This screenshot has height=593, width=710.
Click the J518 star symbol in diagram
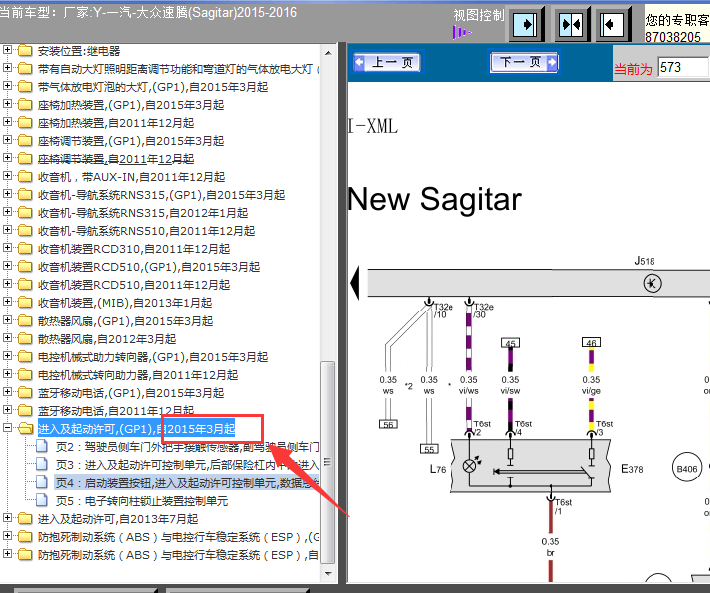(652, 283)
